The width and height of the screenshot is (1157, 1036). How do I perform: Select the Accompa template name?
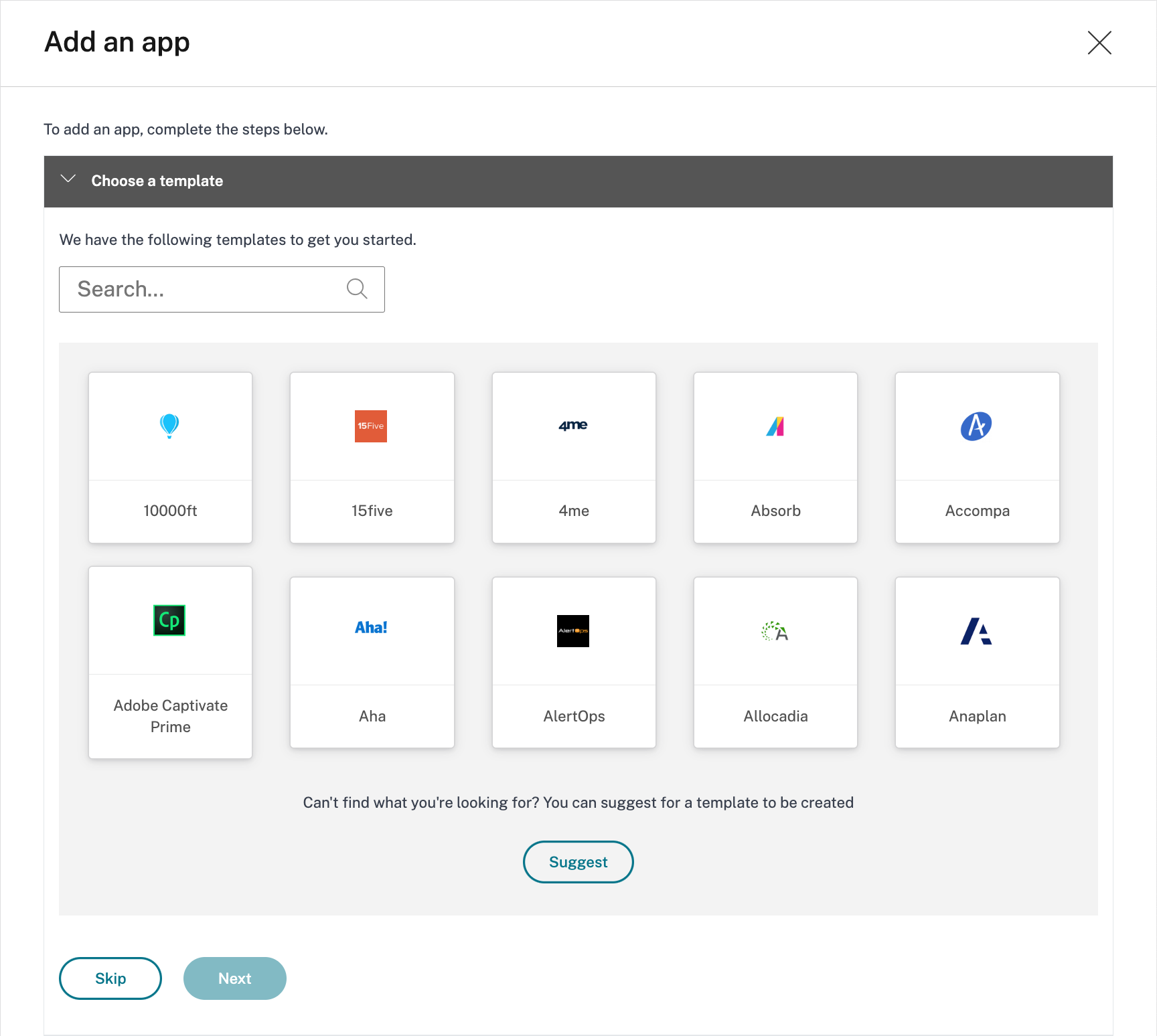tap(978, 511)
